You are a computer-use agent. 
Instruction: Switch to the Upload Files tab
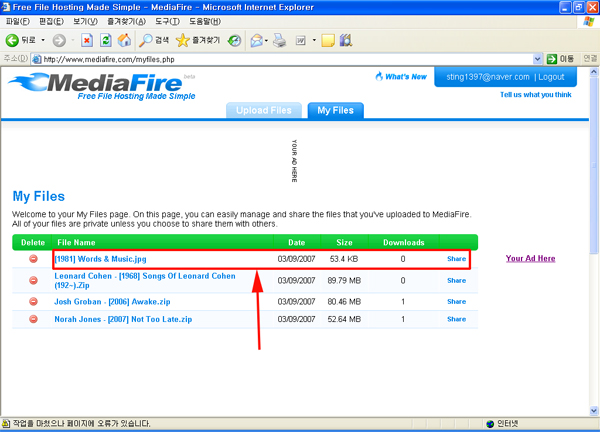coord(264,111)
